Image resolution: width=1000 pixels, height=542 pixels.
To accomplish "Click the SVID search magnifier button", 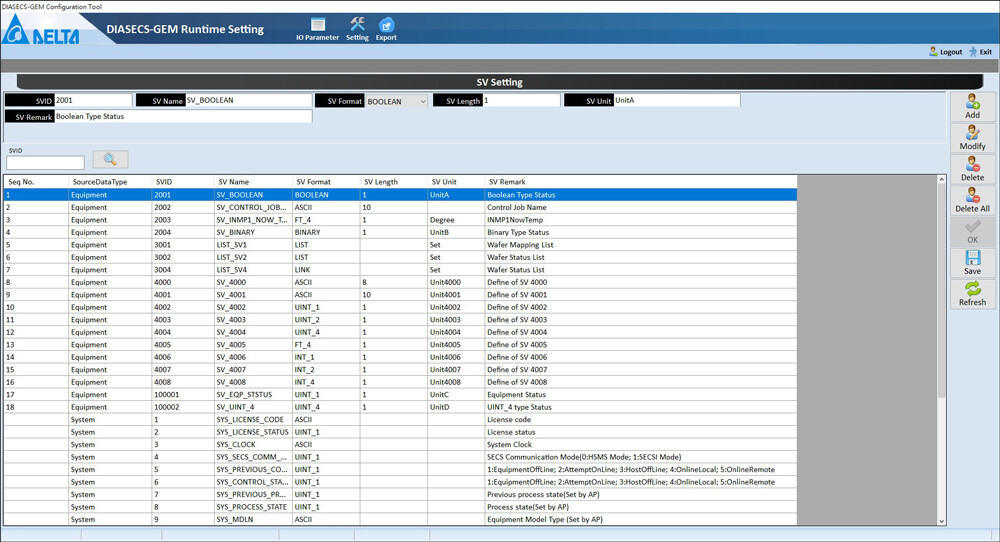I will (x=110, y=160).
